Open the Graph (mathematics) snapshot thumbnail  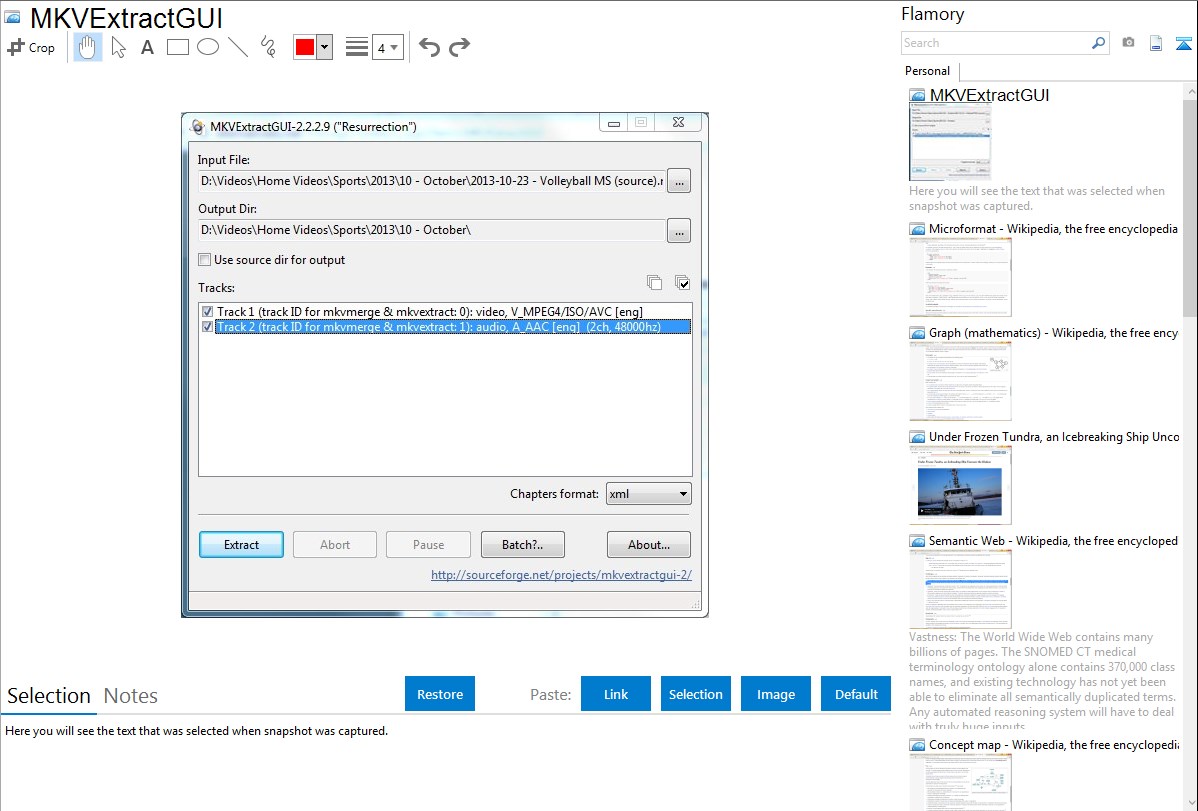[960, 381]
